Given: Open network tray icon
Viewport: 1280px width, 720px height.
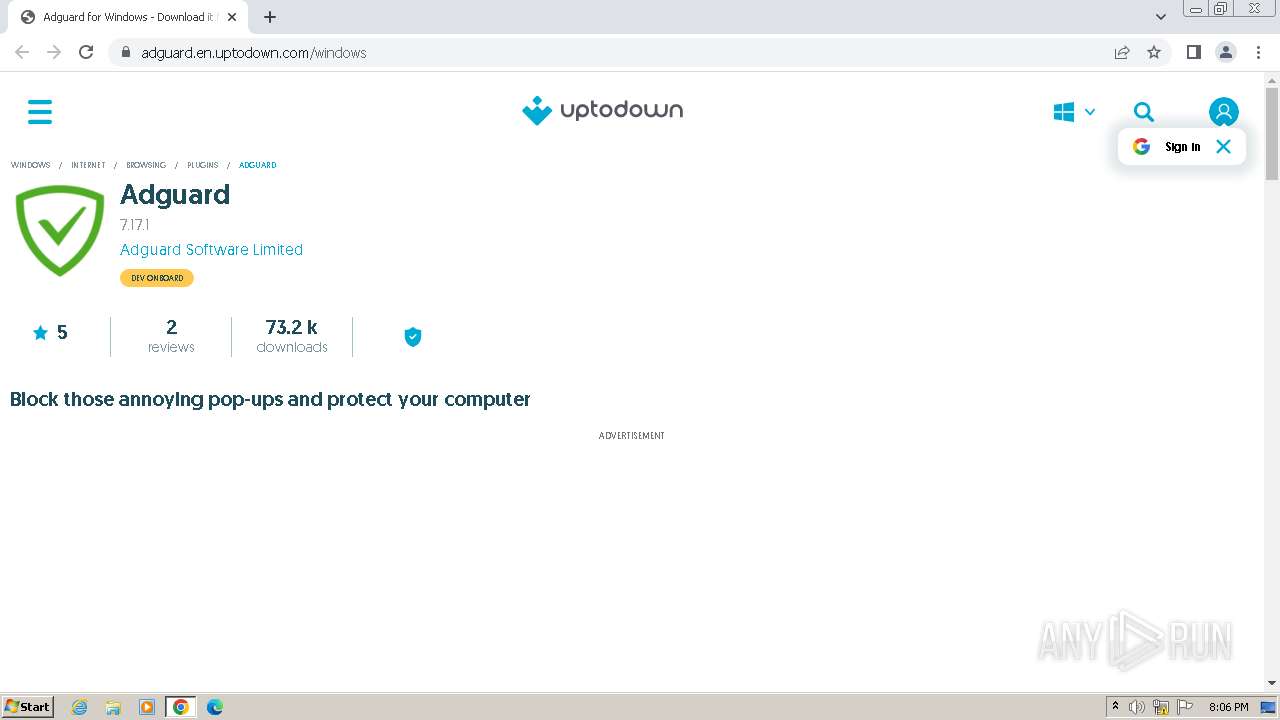Looking at the screenshot, I should pyautogui.click(x=1161, y=707).
